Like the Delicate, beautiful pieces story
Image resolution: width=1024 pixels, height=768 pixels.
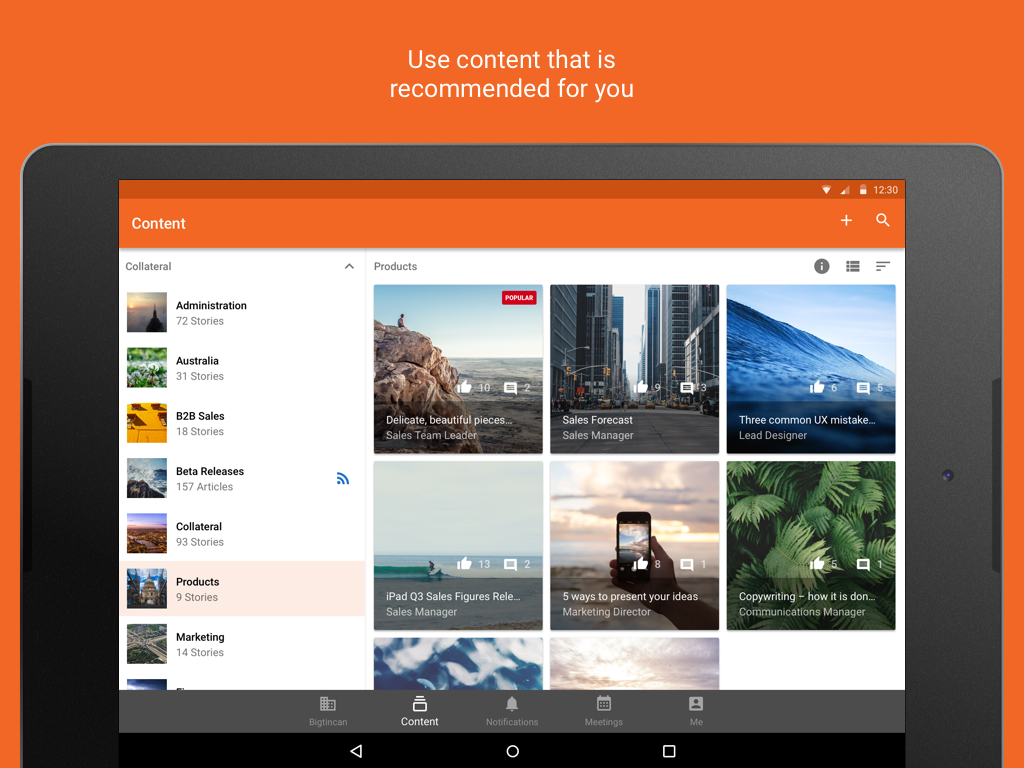pyautogui.click(x=464, y=387)
